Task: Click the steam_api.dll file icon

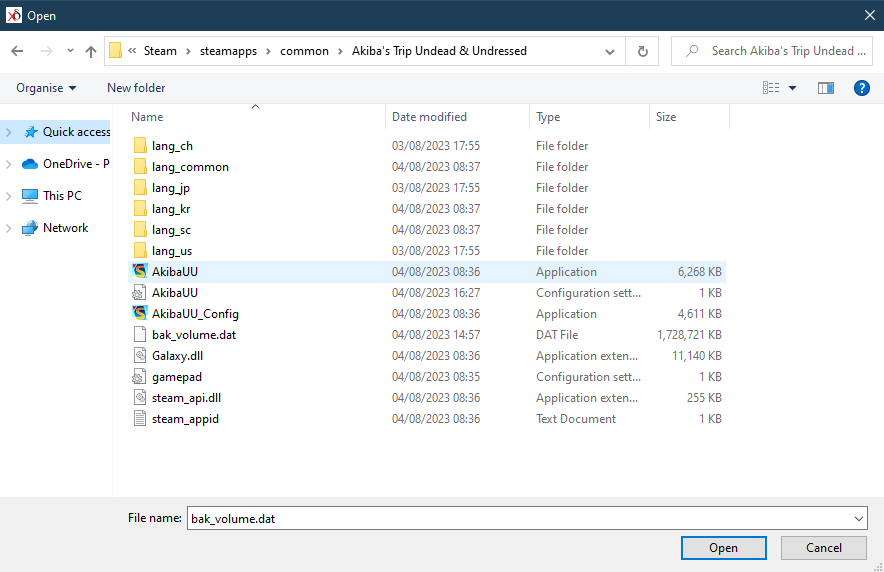Action: [x=140, y=397]
